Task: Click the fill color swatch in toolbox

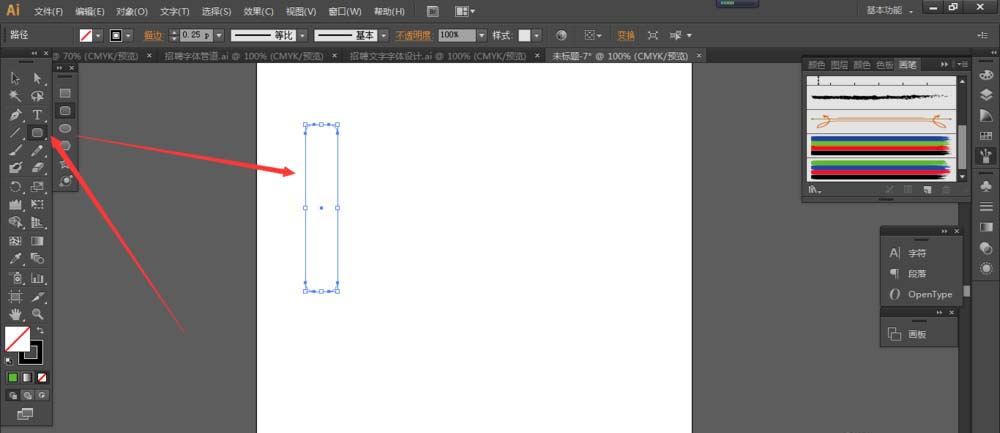Action: pyautogui.click(x=17, y=339)
